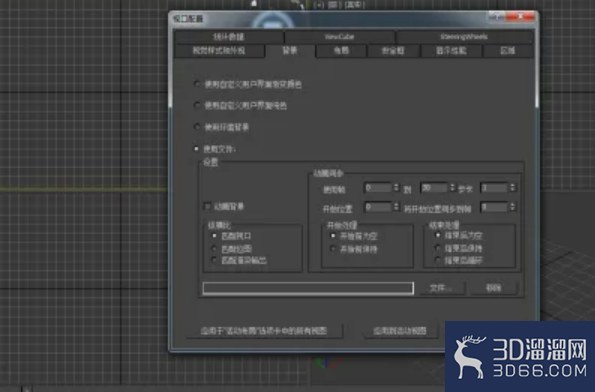Click the 应用到活动视图 button
Screen dimensions: 595x392
400,331
